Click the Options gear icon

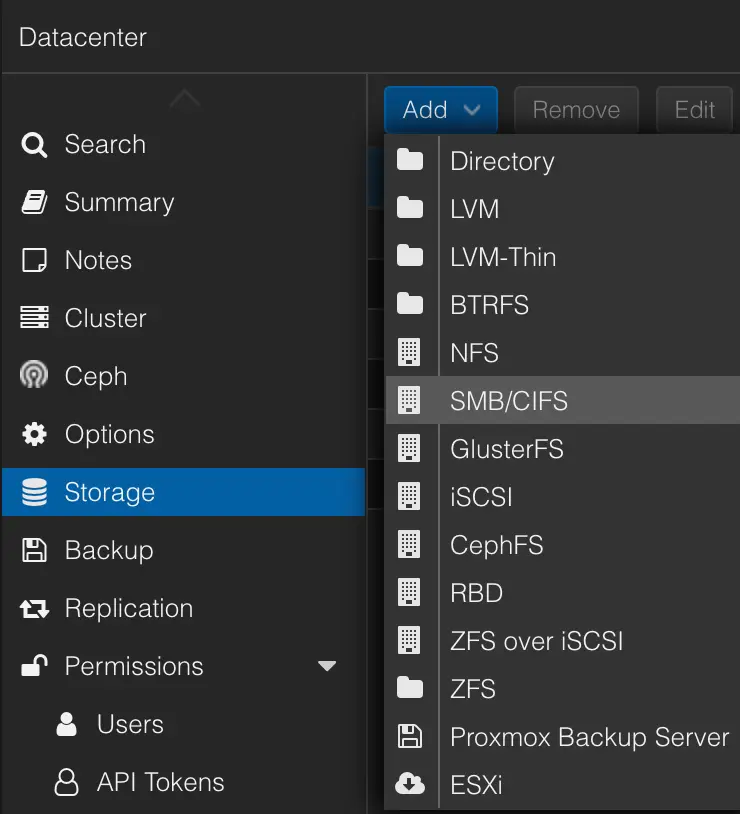(x=33, y=434)
